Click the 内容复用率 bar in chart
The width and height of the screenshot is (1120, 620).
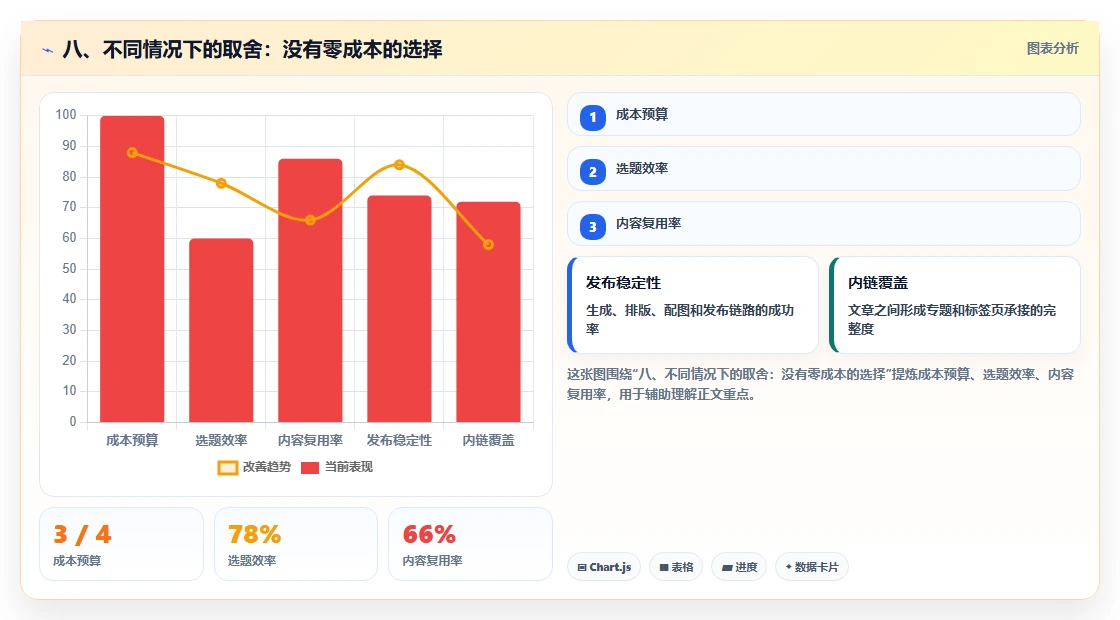310,291
